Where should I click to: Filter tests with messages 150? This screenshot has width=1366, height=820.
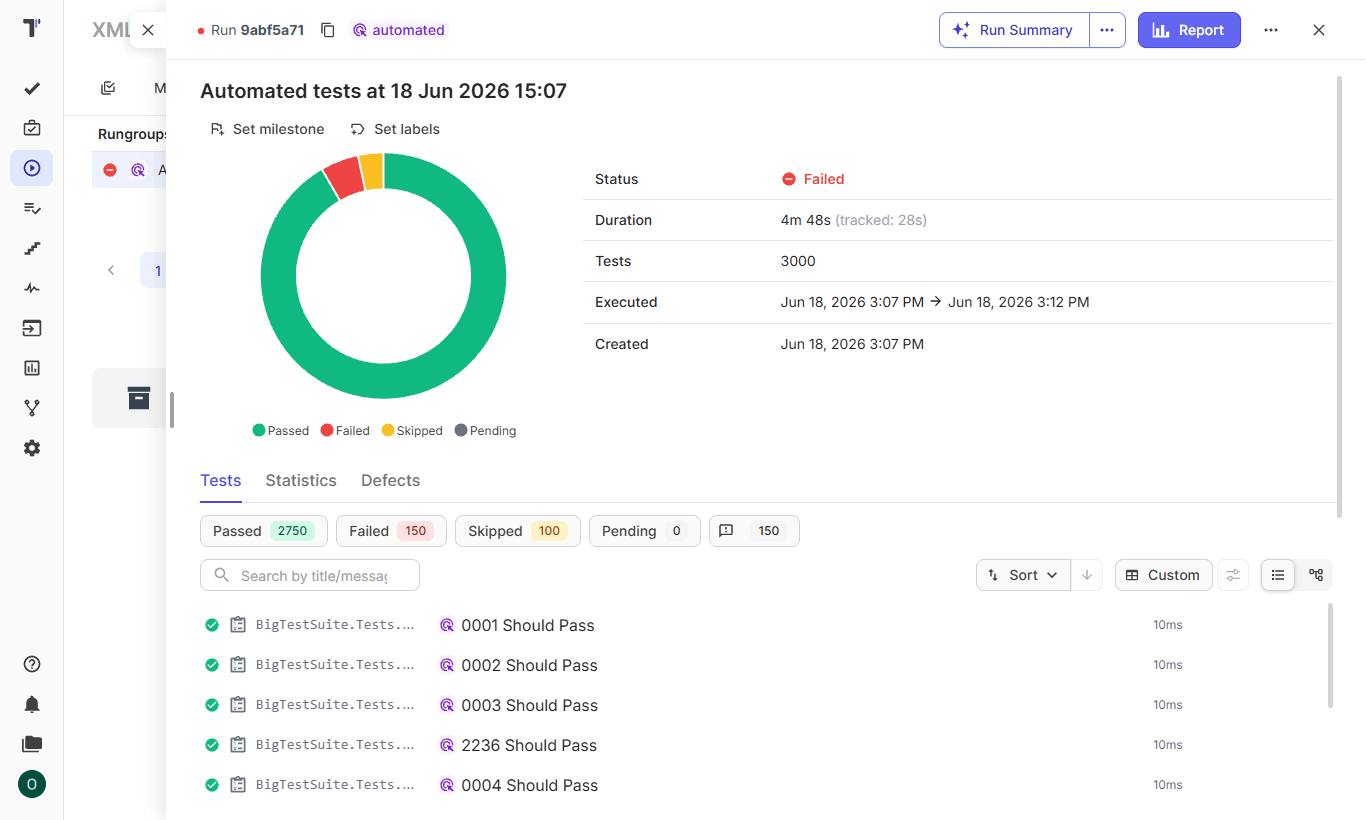tap(754, 531)
